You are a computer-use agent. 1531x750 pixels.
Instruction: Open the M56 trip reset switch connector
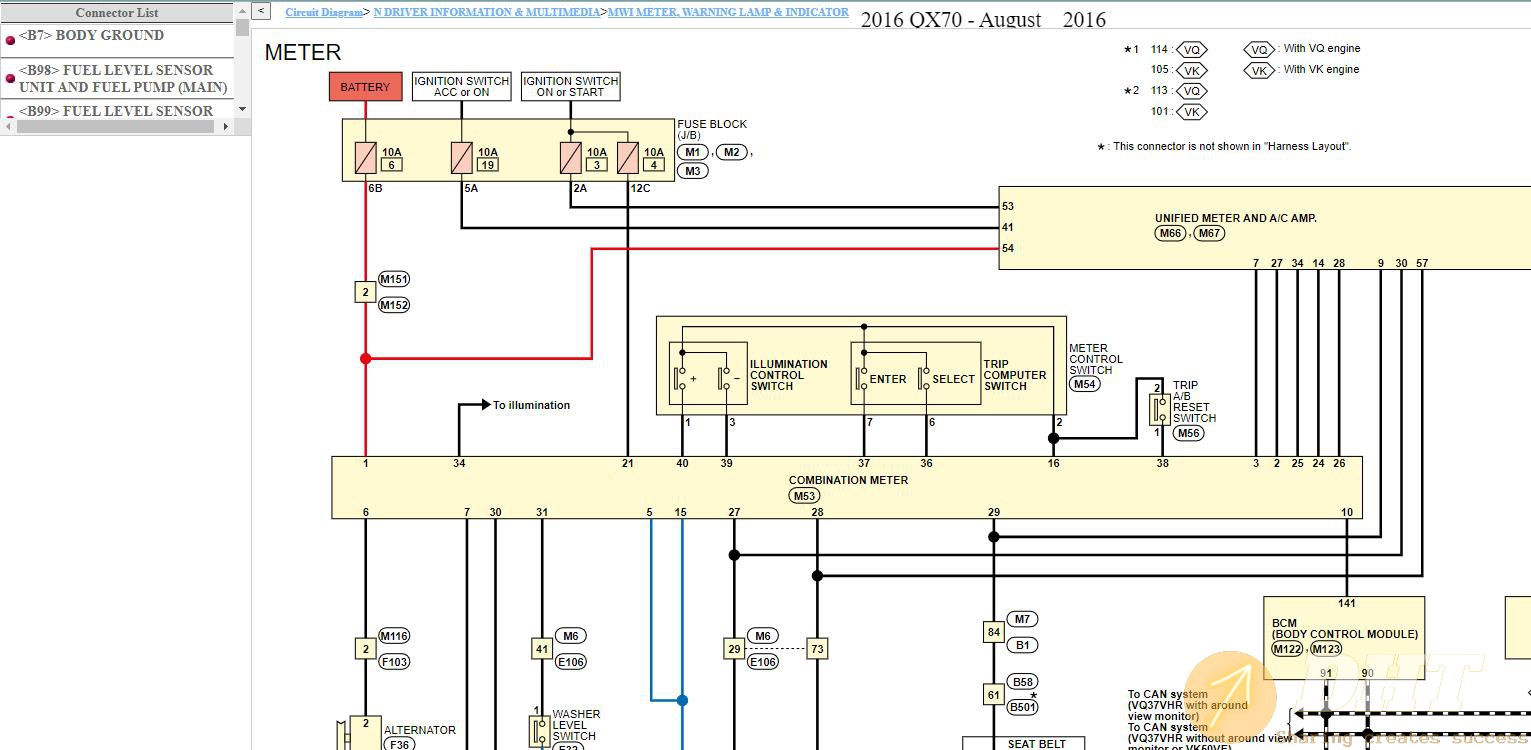tap(1188, 434)
